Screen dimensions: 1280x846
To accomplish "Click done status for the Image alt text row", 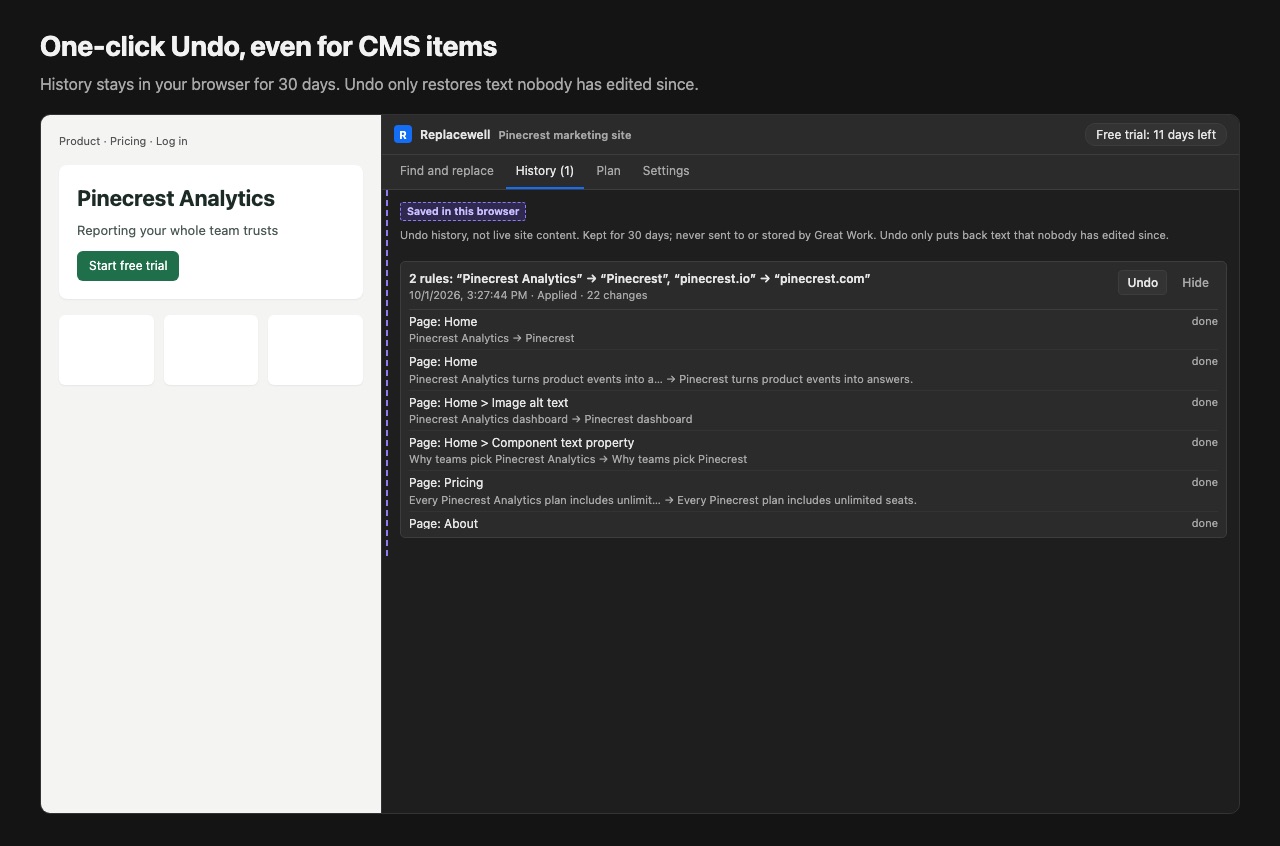I will click(x=1204, y=402).
